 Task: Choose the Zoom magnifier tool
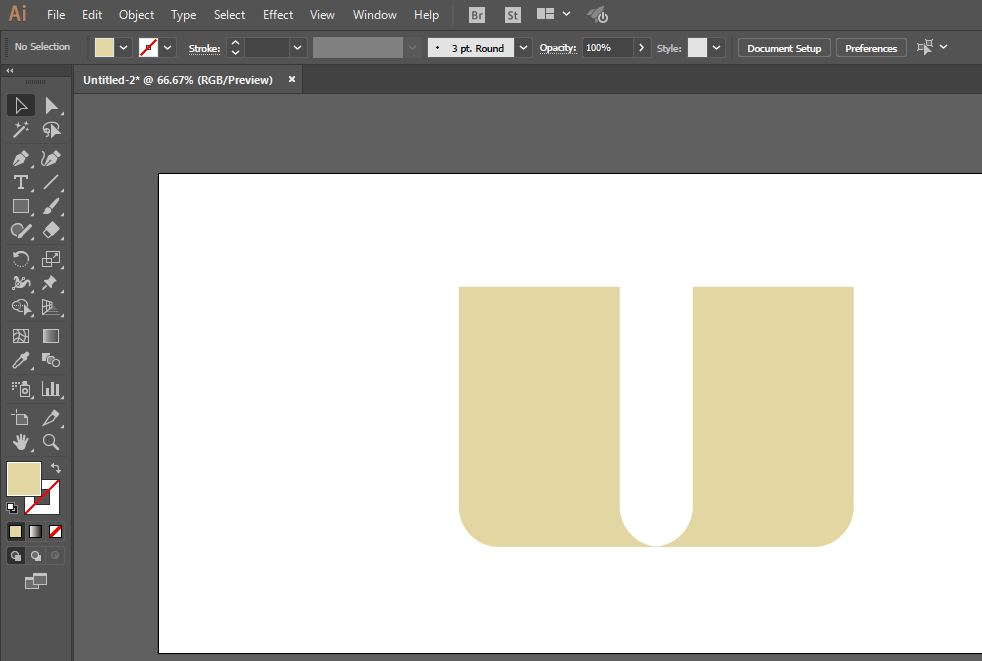[x=51, y=442]
